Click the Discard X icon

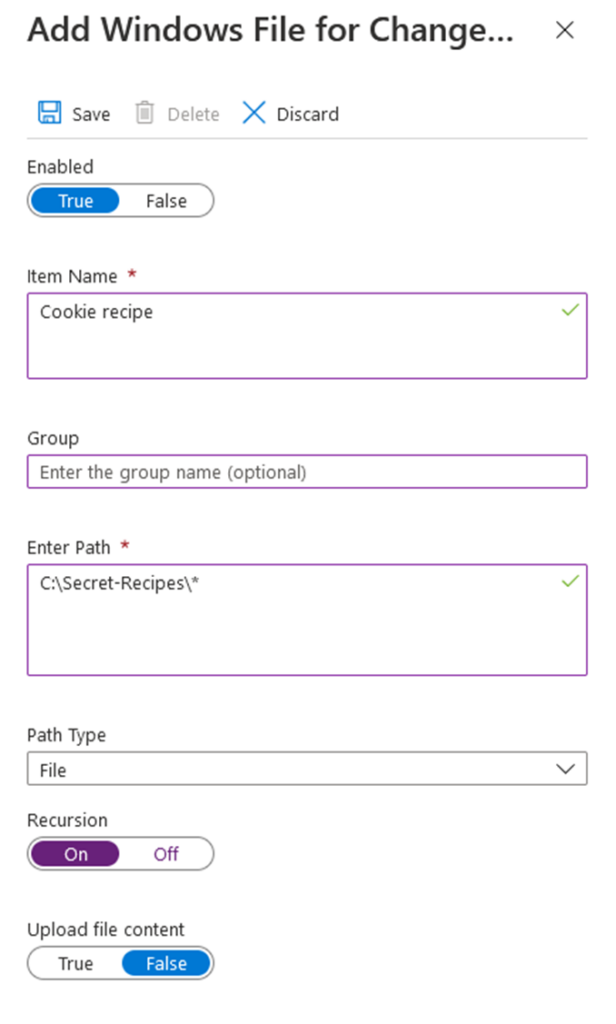(254, 113)
